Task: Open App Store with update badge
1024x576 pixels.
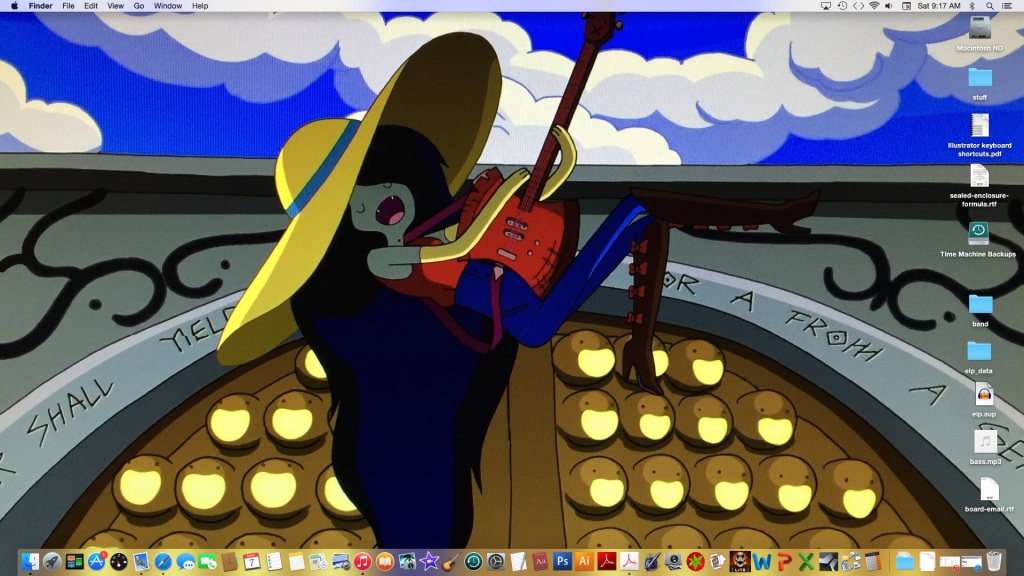Action: (x=97, y=561)
